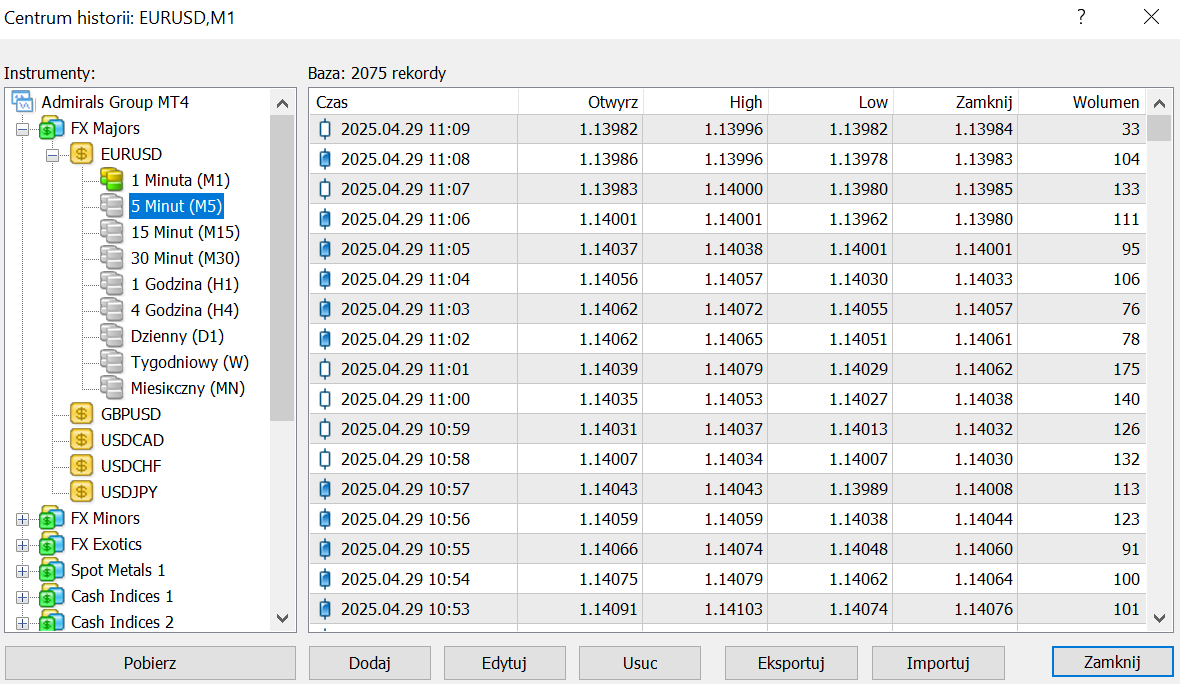Click the Spot Metals 1 folder icon

point(51,570)
